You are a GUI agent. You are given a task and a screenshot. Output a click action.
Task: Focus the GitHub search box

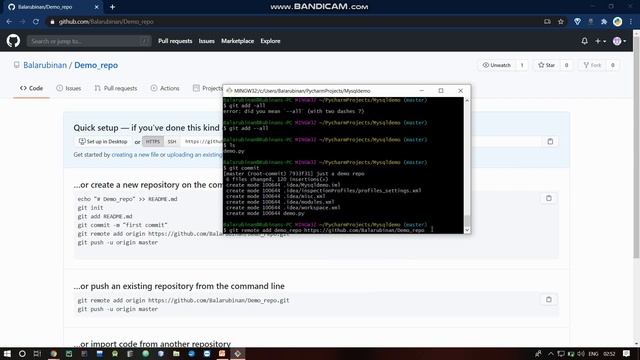tap(89, 41)
